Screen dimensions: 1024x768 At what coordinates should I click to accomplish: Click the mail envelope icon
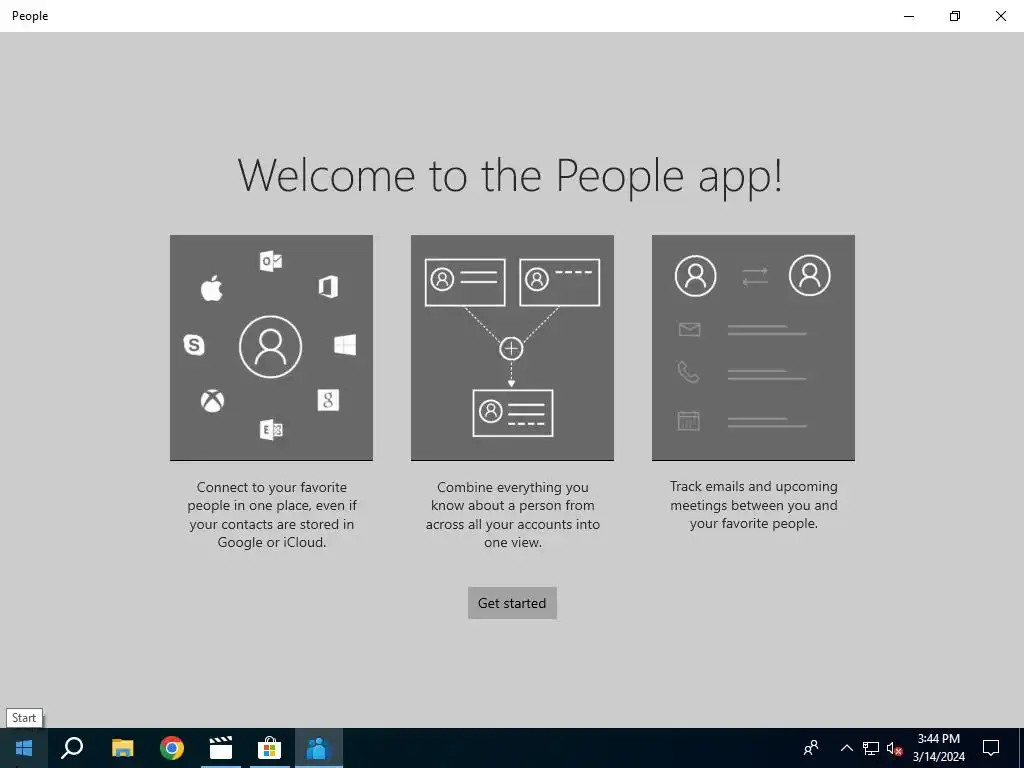click(x=690, y=329)
